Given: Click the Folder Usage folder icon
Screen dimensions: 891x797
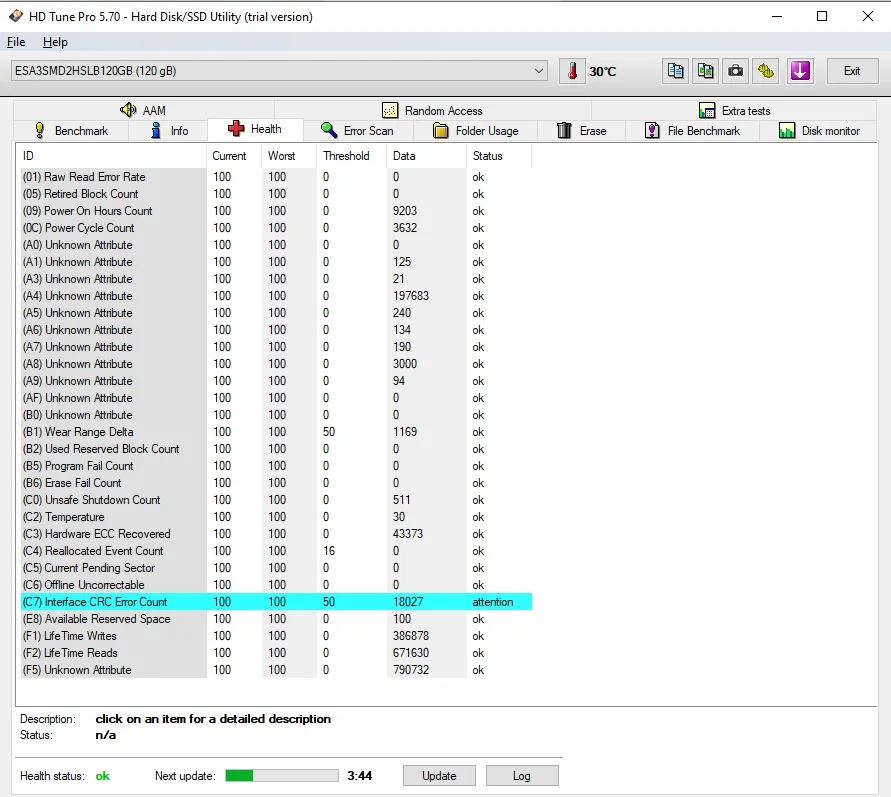Looking at the screenshot, I should [440, 131].
